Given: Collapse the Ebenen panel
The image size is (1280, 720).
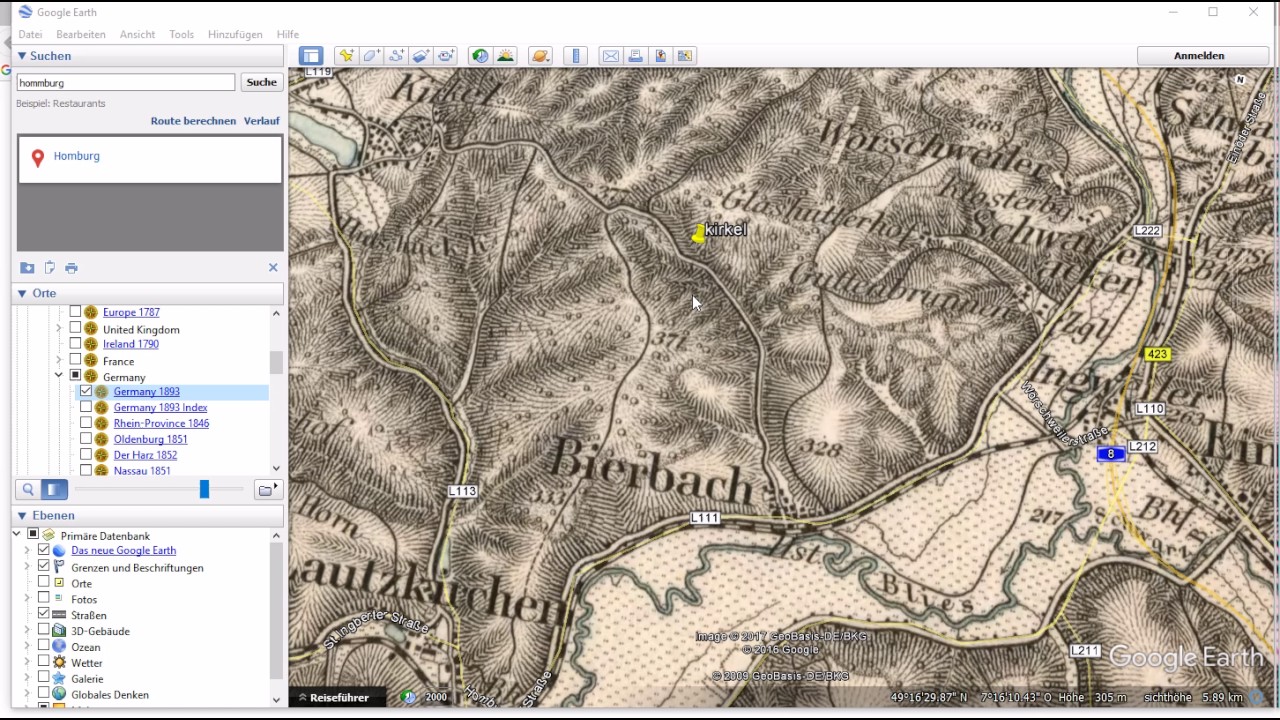Looking at the screenshot, I should point(21,515).
